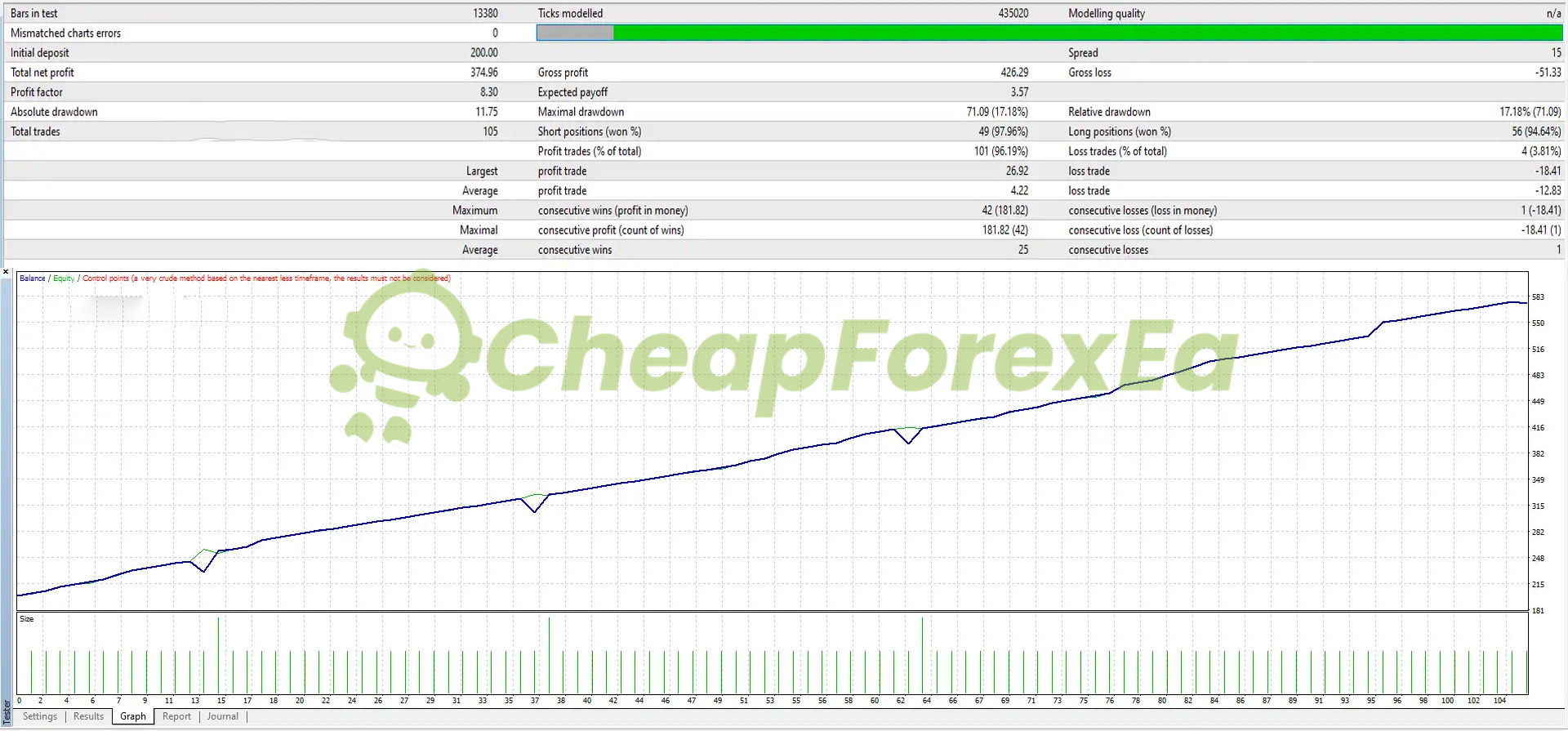This screenshot has width=1568, height=731.
Task: Click the Total net profit value 374.96
Action: [483, 73]
